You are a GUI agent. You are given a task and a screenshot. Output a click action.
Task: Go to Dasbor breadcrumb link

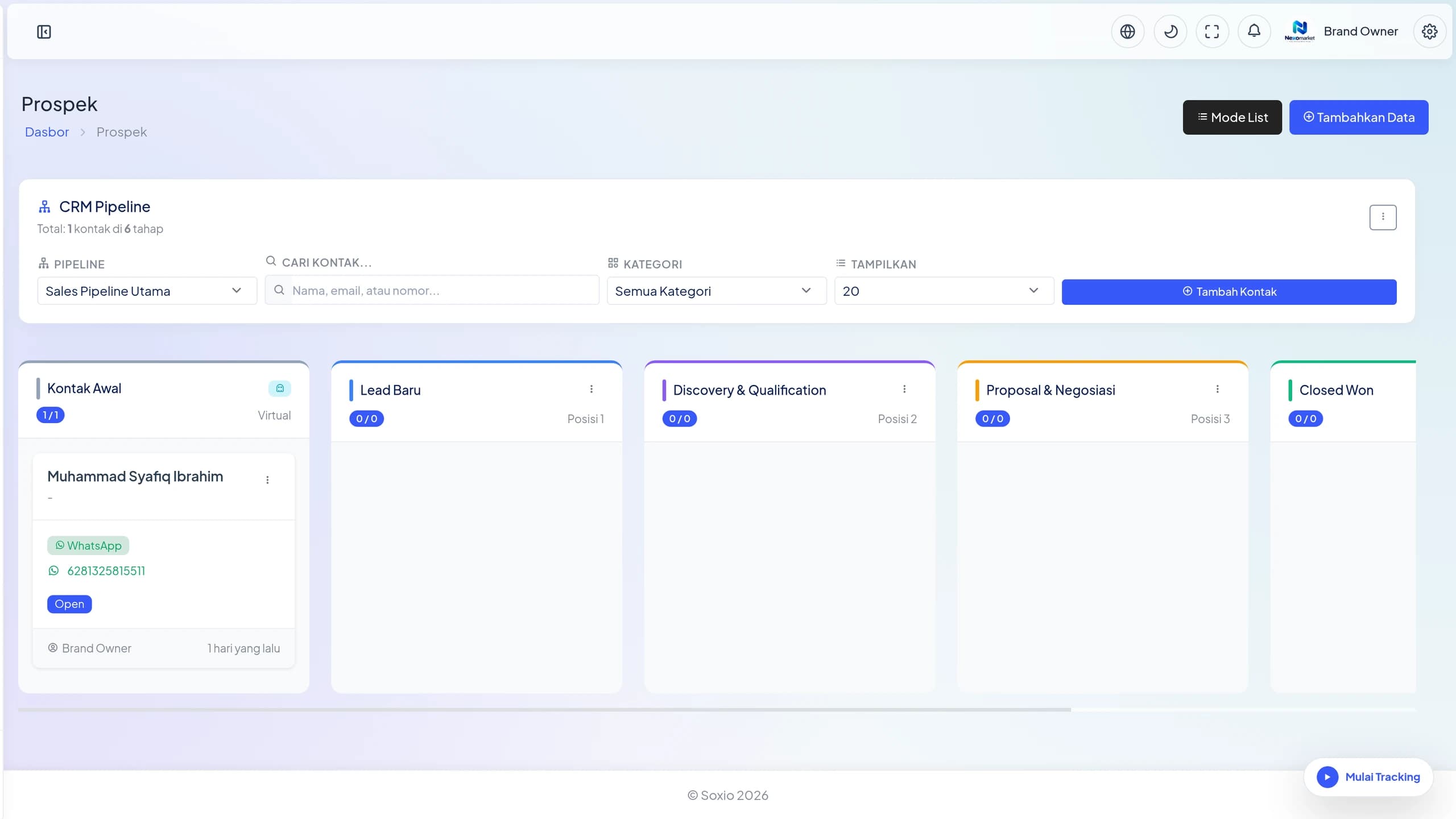[47, 132]
